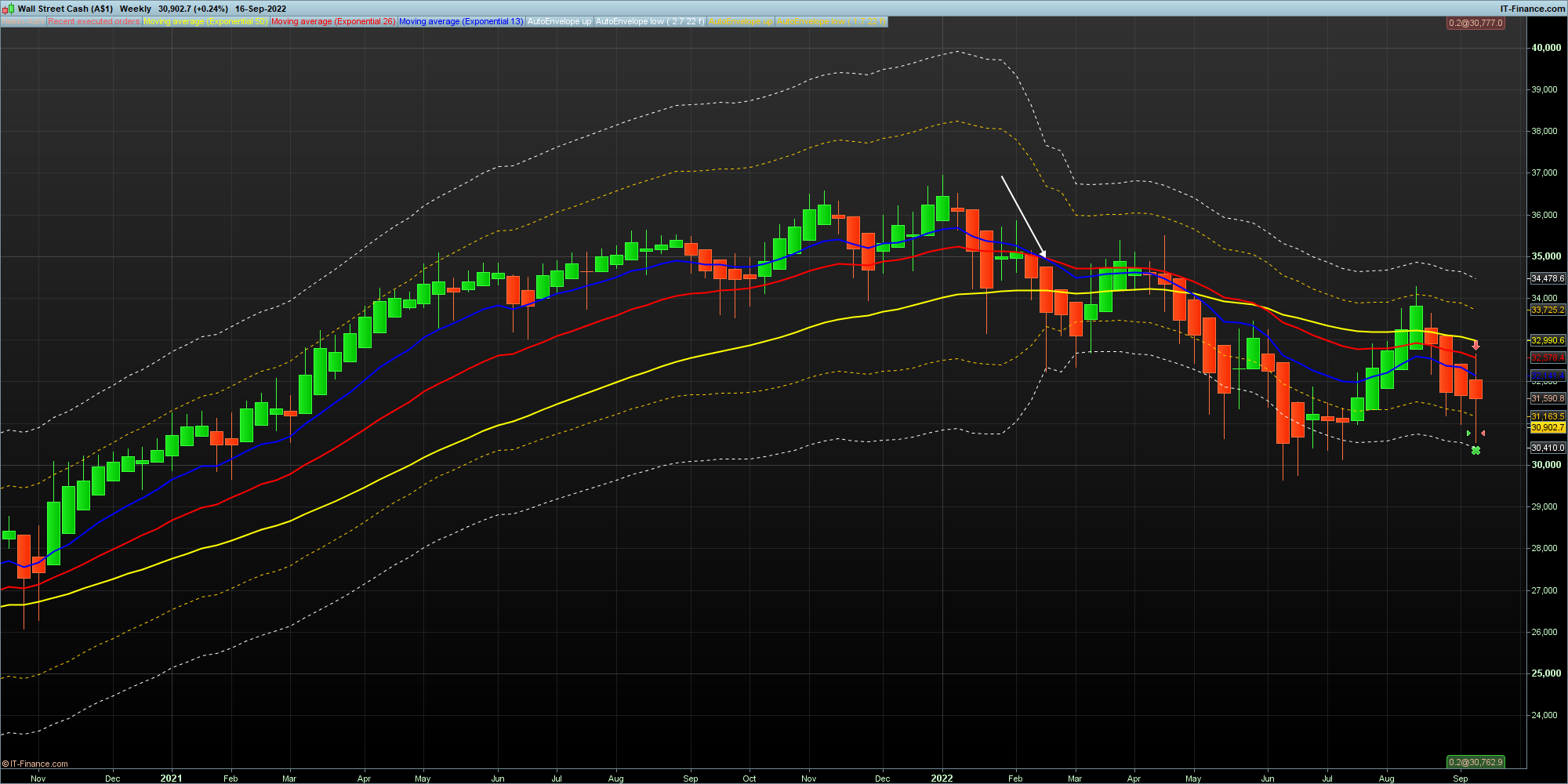Click the green 0.2@30,762.9 order tag
1568x784 pixels.
tap(1475, 762)
